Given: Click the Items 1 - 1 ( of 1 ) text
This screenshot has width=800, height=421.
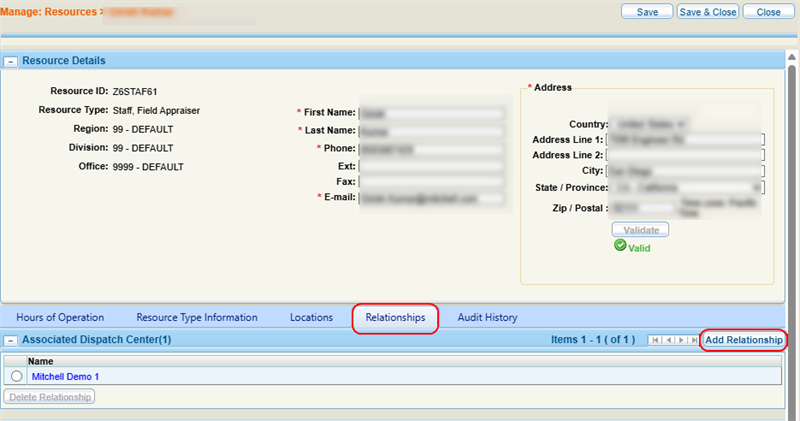Looking at the screenshot, I should point(593,340).
